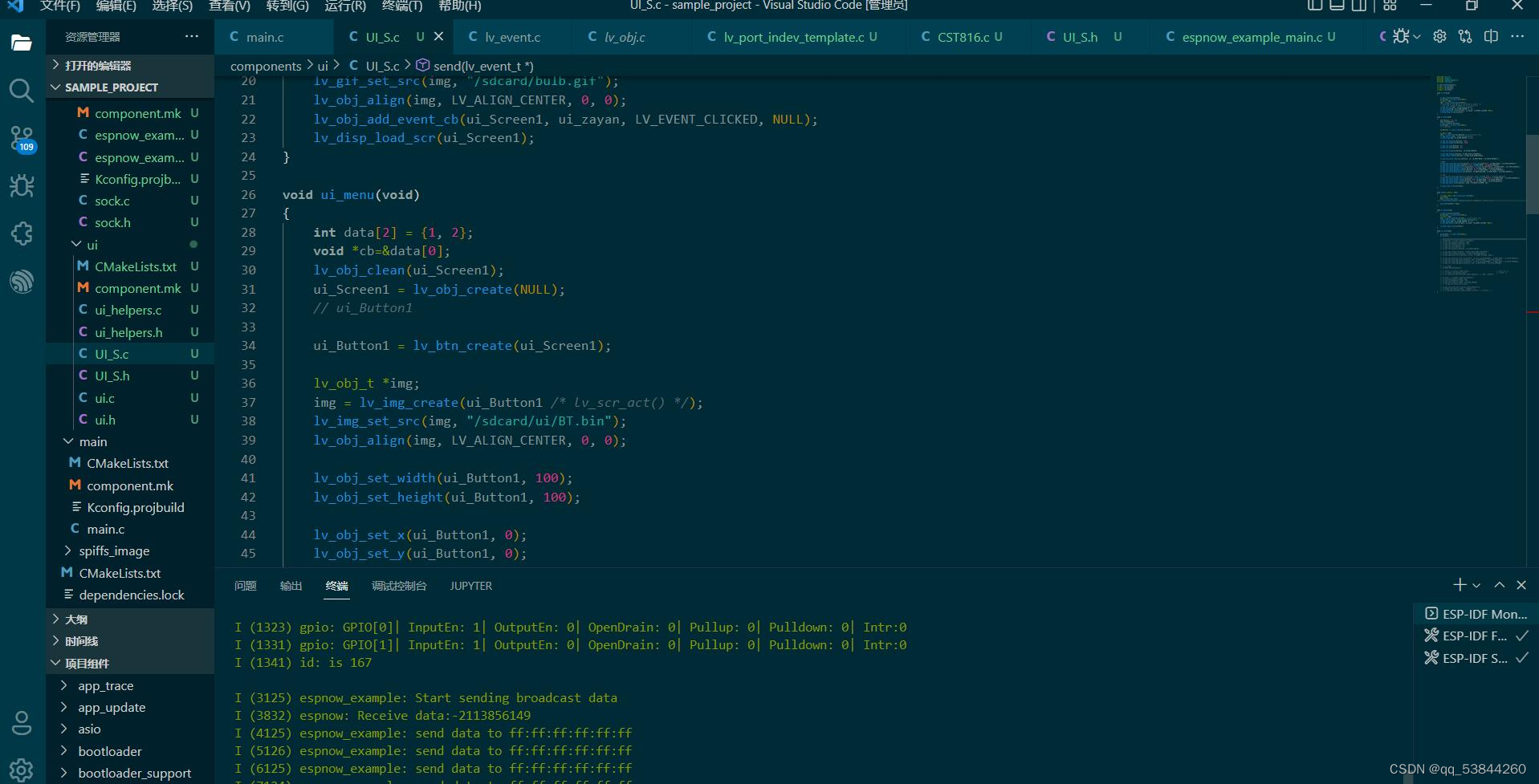Expand the app_trace component folder
Viewport: 1539px width, 784px height.
click(130, 685)
